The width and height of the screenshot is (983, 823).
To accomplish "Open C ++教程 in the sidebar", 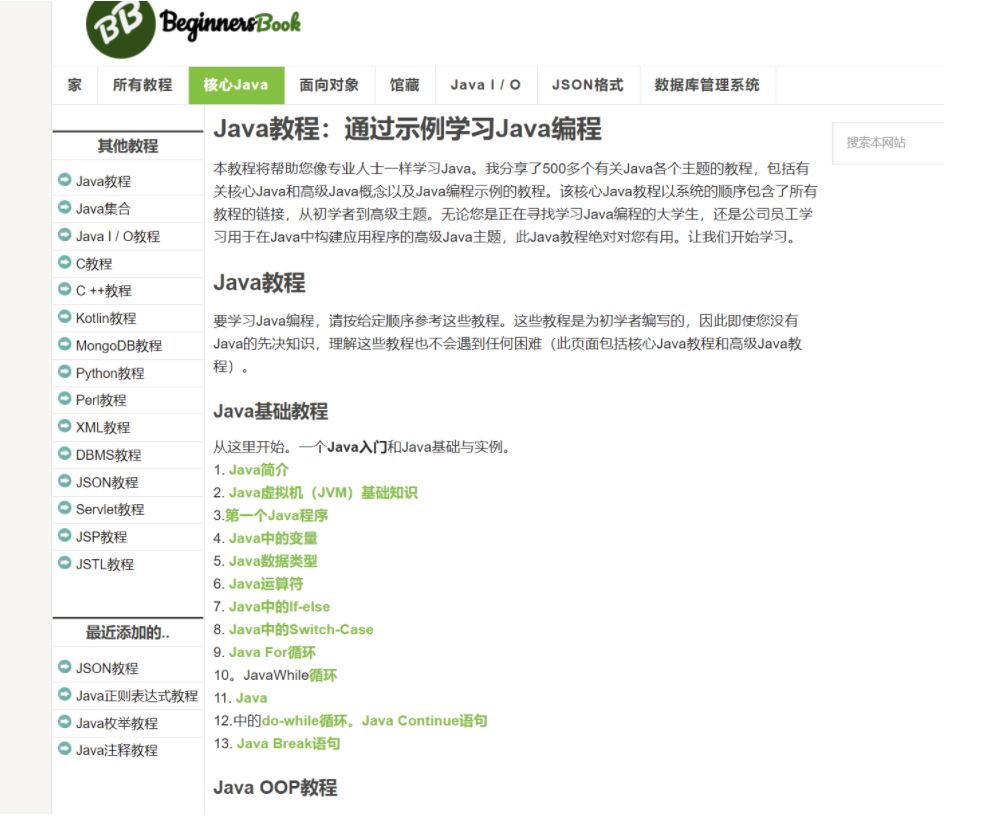I will pyautogui.click(x=104, y=291).
